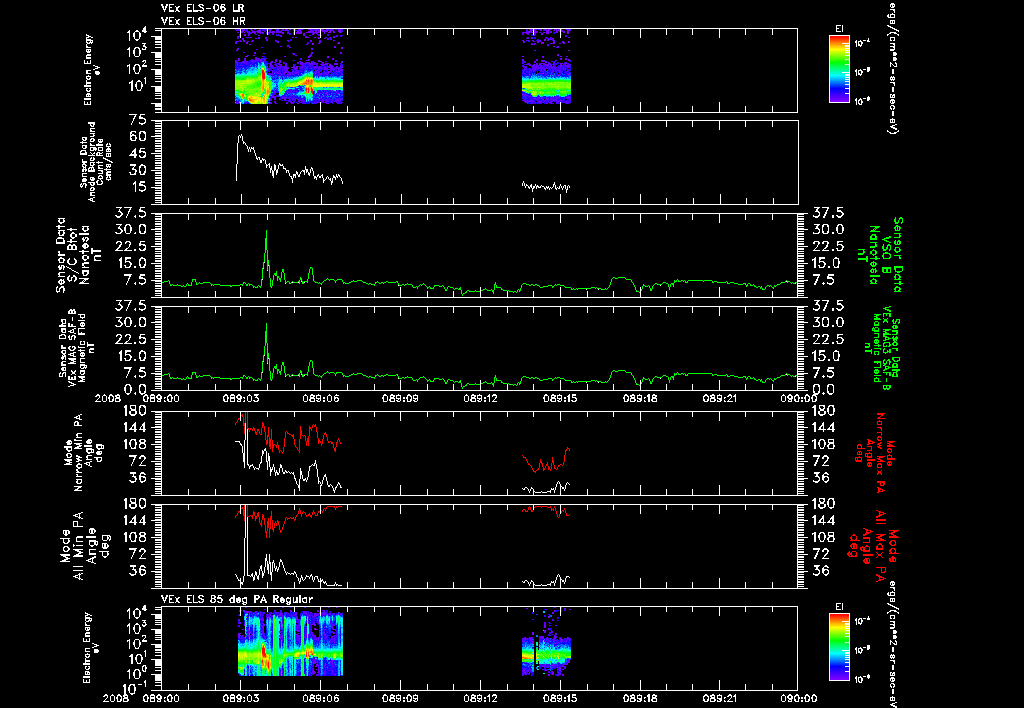This screenshot has height=708, width=1024.
Task: Click the '10^-1' tick on bottom energy axis
Action: [136, 688]
